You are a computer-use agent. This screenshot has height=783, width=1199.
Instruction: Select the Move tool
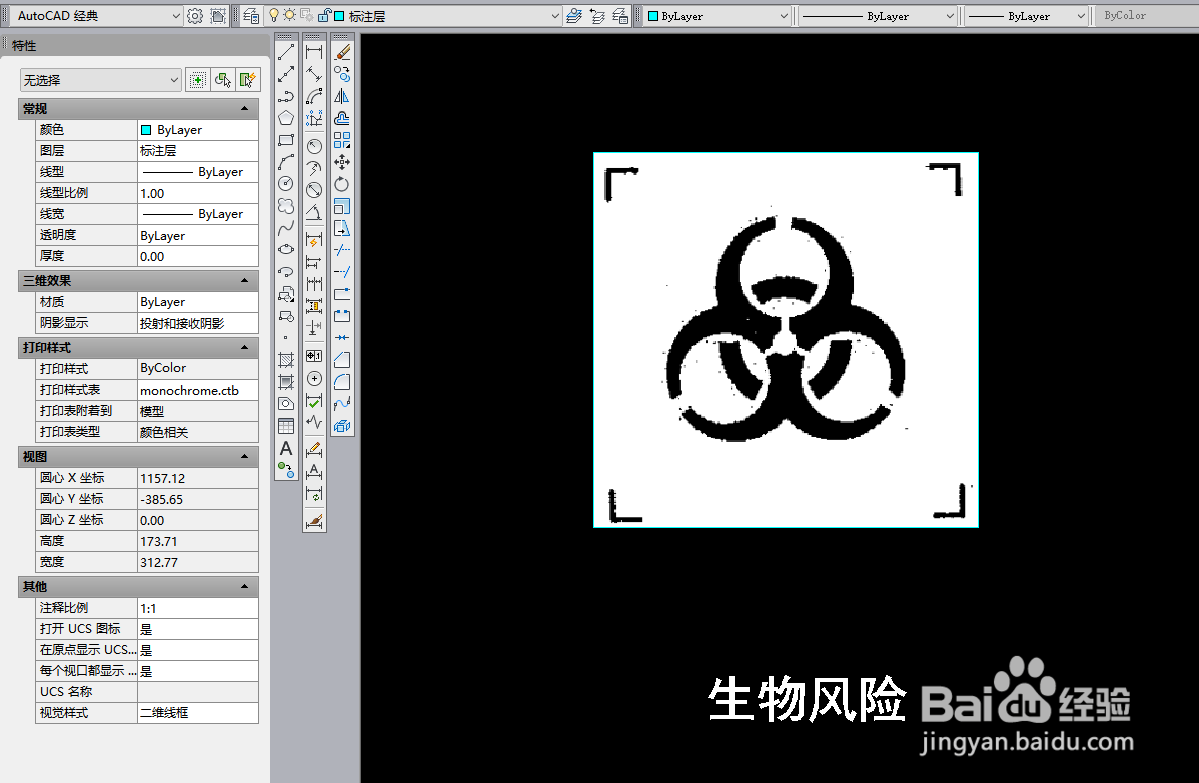point(343,162)
